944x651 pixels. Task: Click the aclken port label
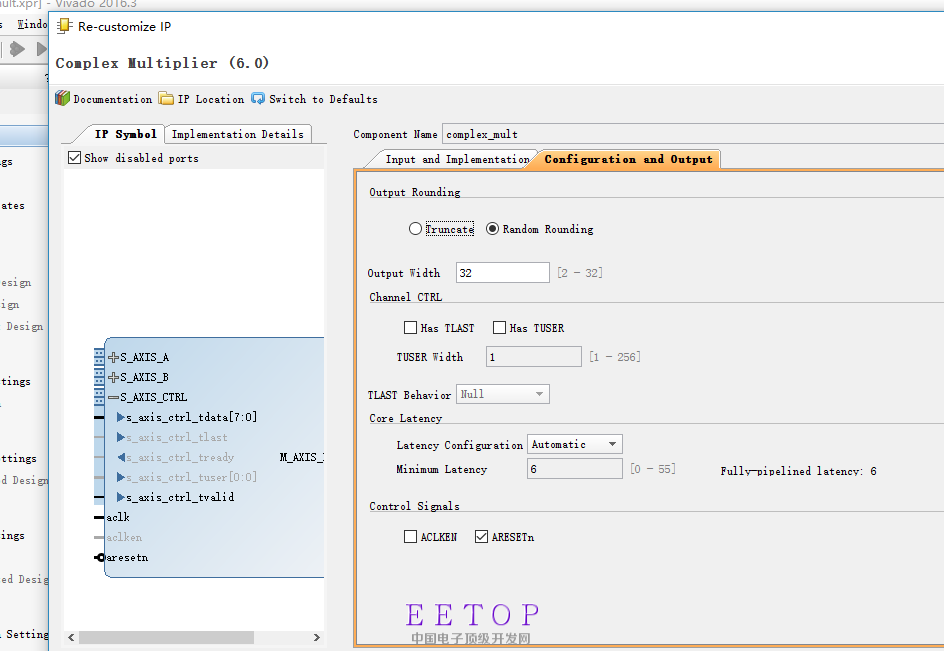pyautogui.click(x=124, y=537)
